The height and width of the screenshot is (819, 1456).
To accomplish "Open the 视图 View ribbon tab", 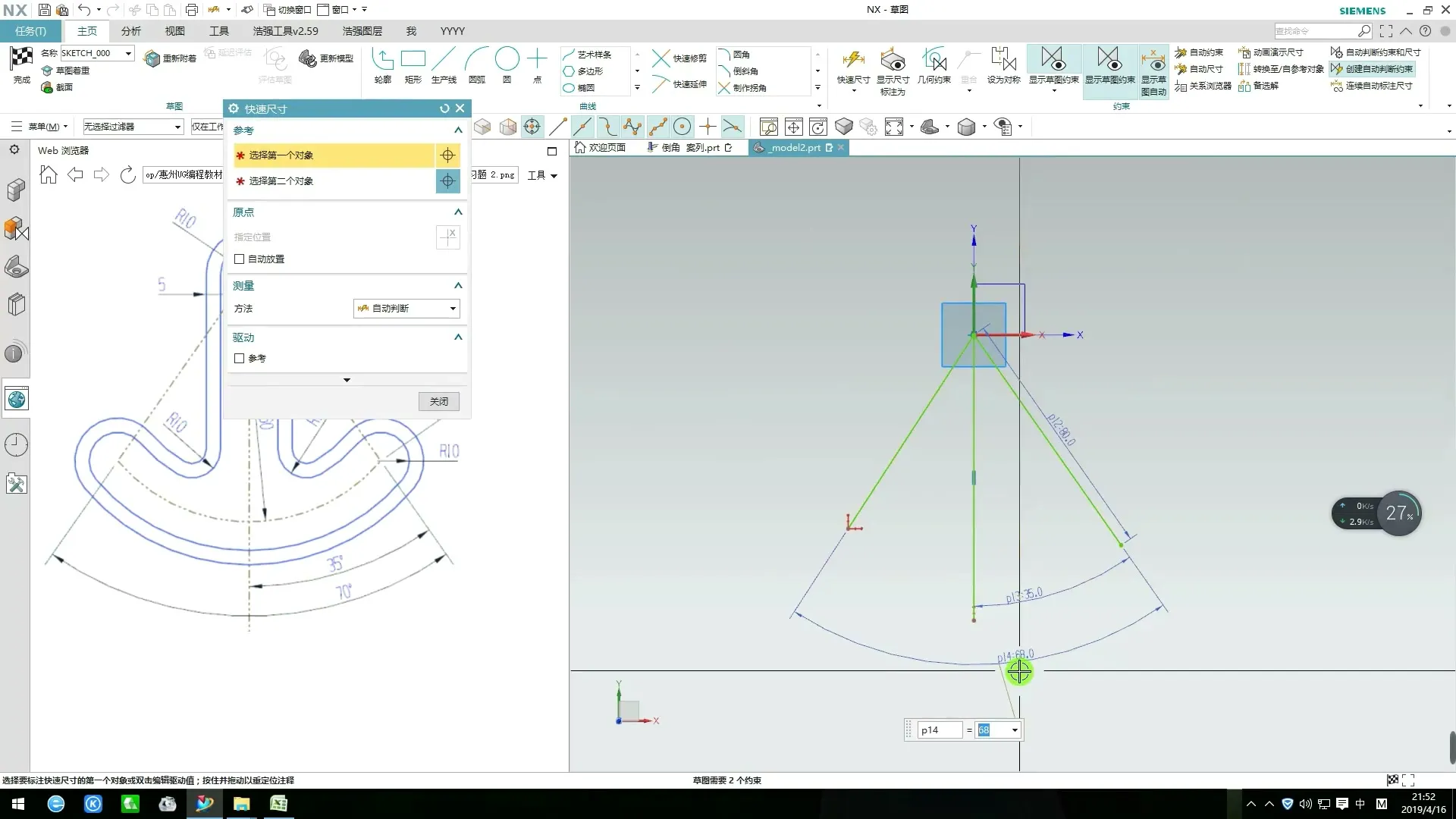I will [174, 31].
